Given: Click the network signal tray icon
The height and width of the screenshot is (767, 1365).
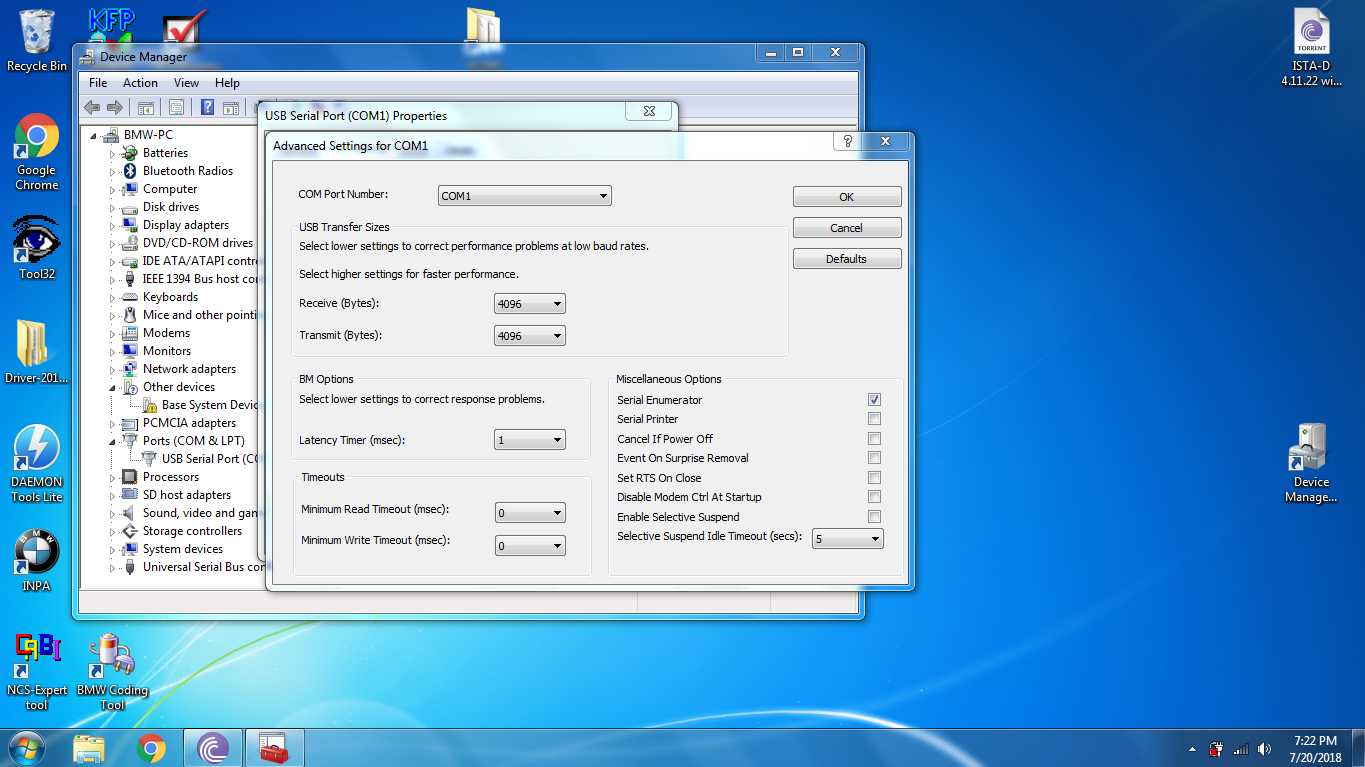Looking at the screenshot, I should pyautogui.click(x=1241, y=749).
